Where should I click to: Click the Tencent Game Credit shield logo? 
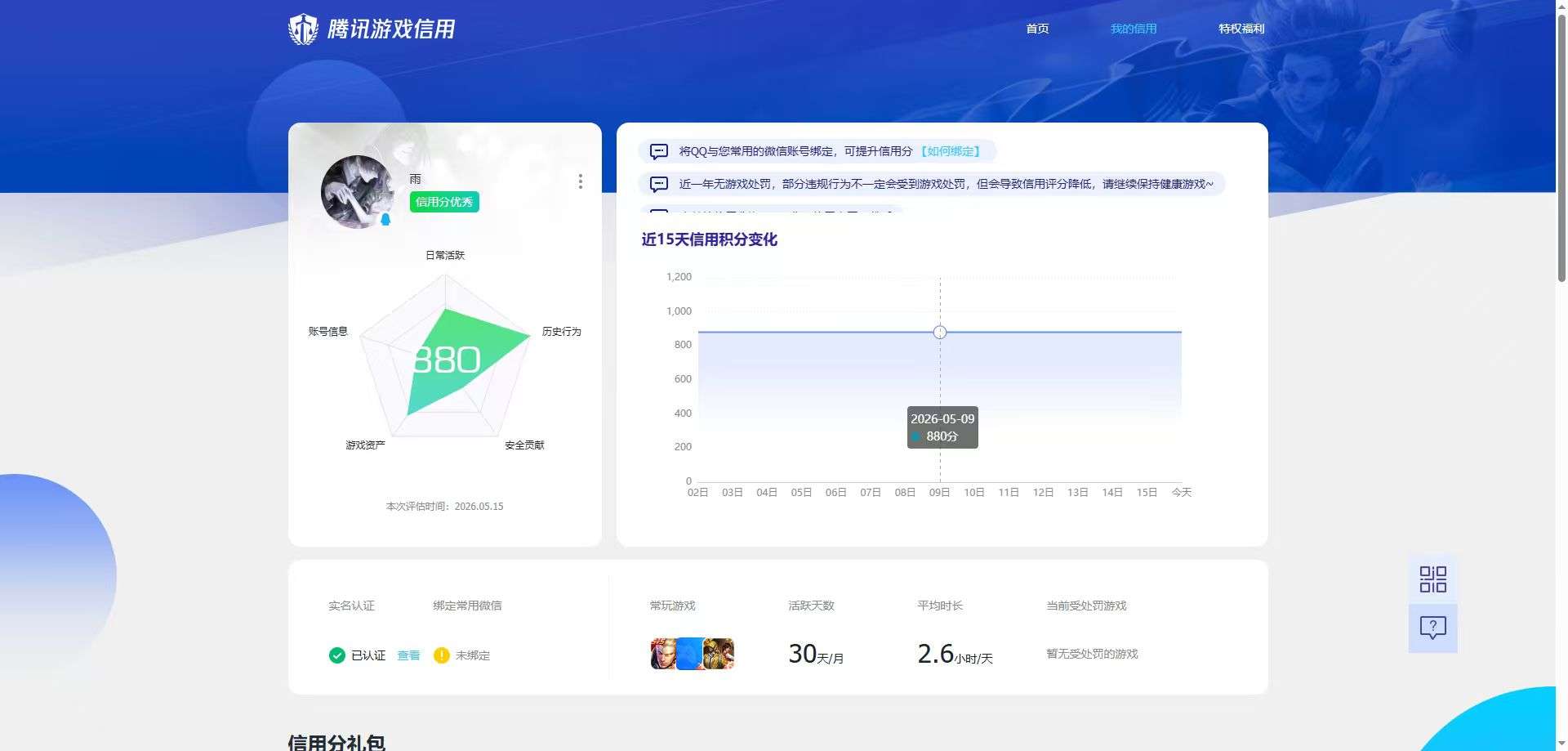(x=303, y=29)
